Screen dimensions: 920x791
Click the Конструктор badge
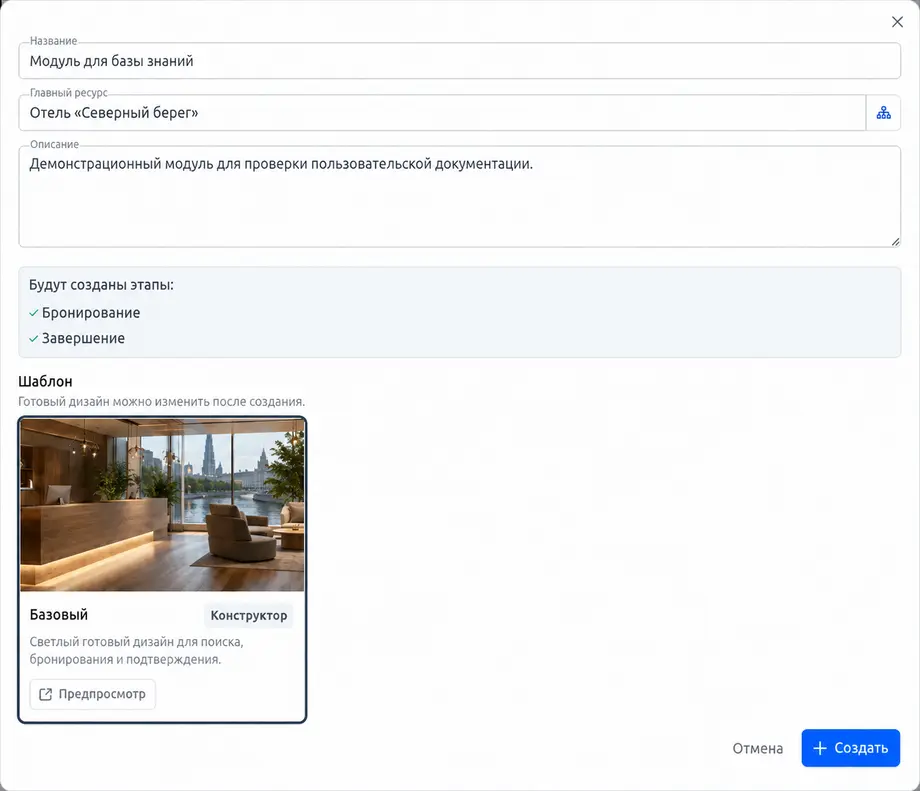tap(249, 616)
